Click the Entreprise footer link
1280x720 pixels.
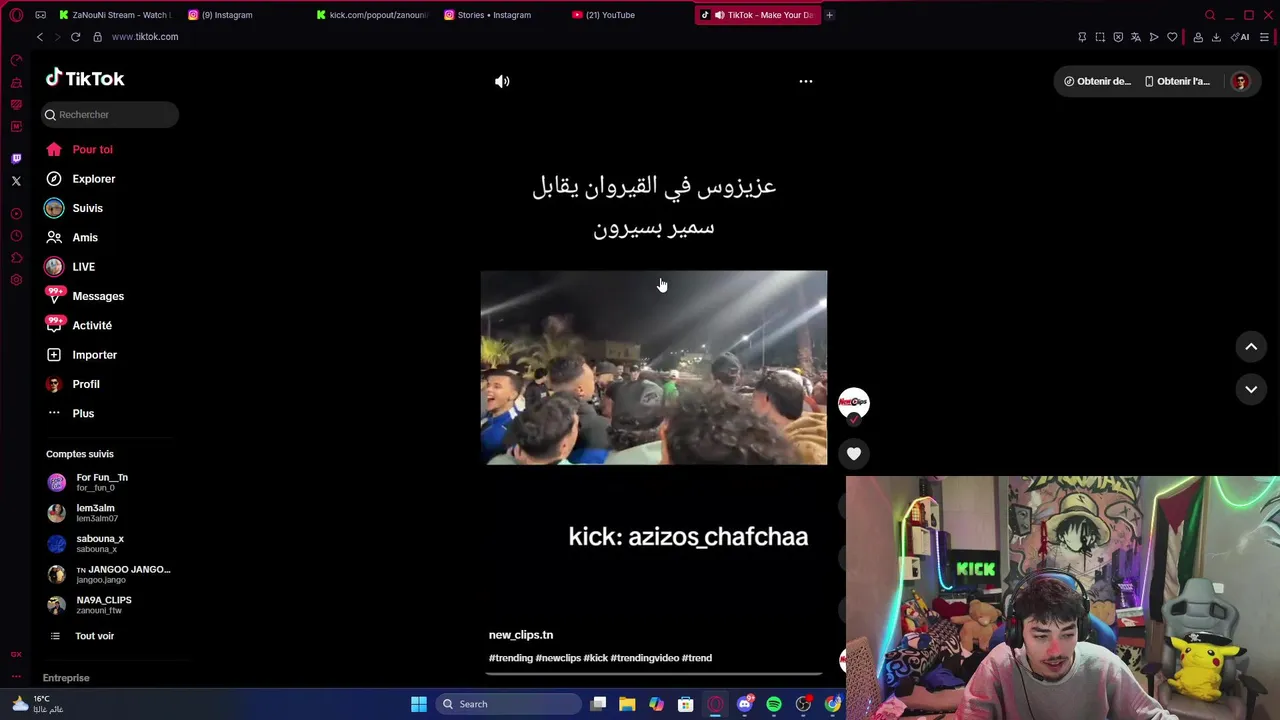click(66, 678)
